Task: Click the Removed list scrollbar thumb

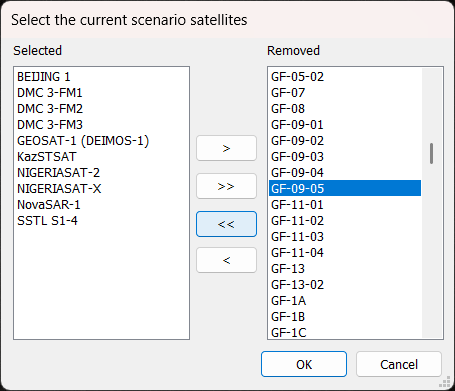Action: point(431,154)
